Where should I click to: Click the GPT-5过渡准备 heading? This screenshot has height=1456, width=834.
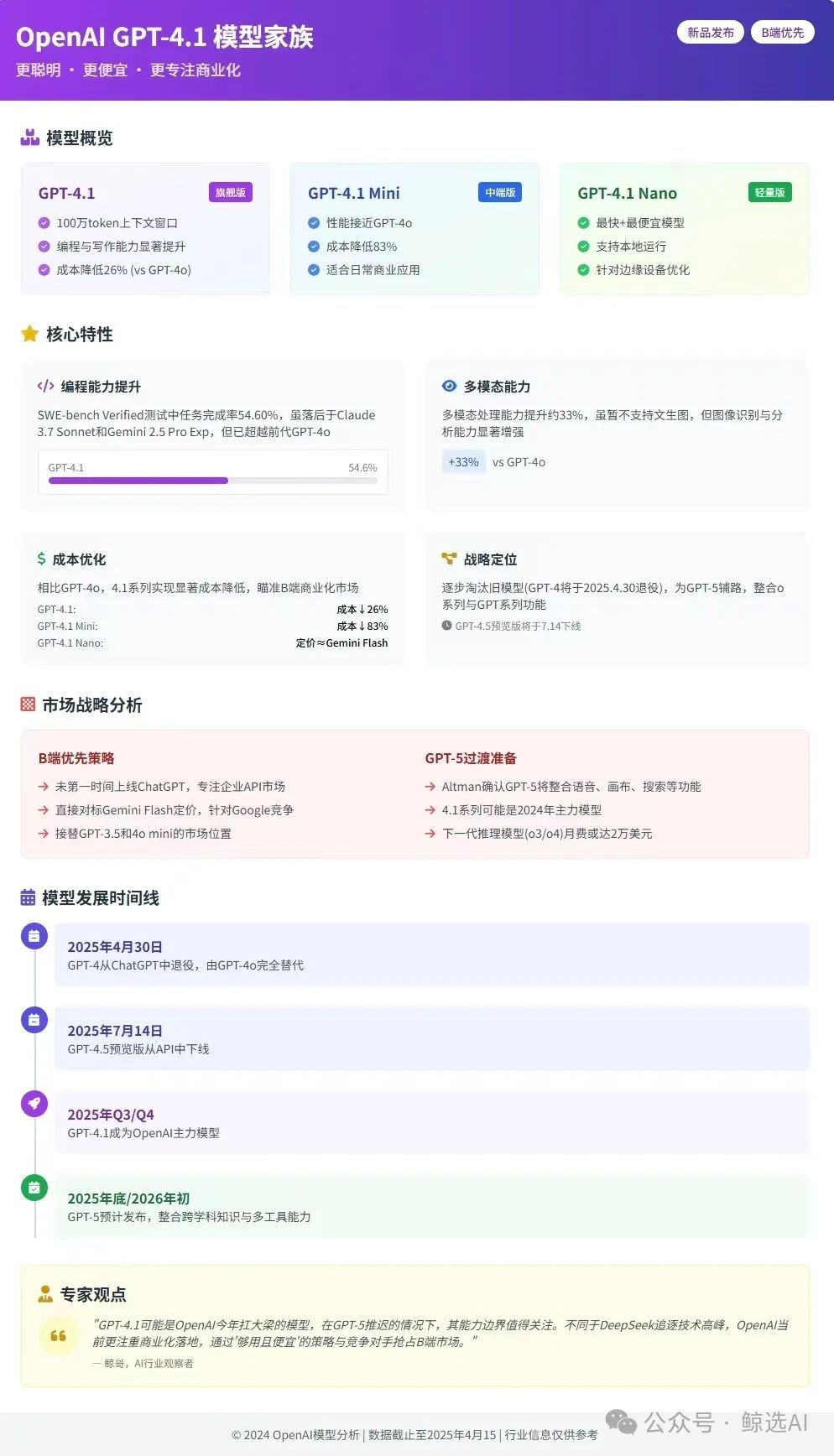[x=471, y=758]
